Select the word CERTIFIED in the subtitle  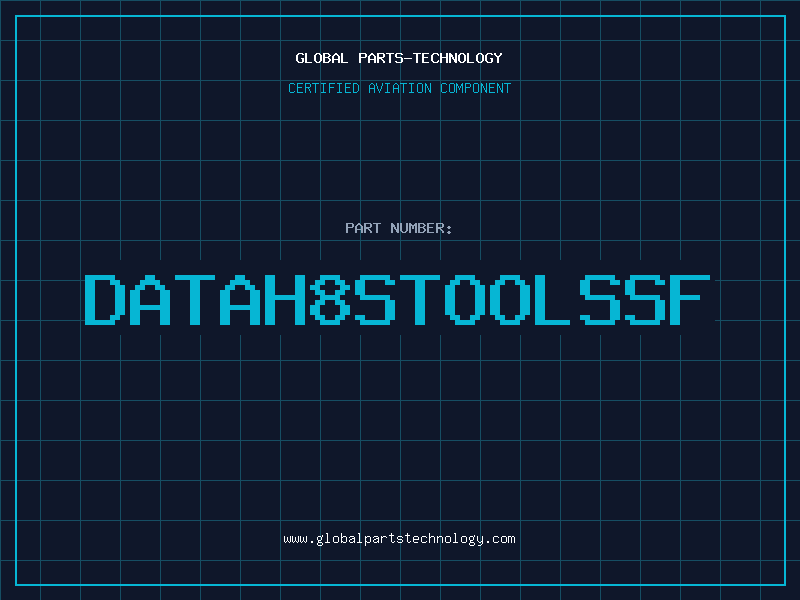[320, 89]
